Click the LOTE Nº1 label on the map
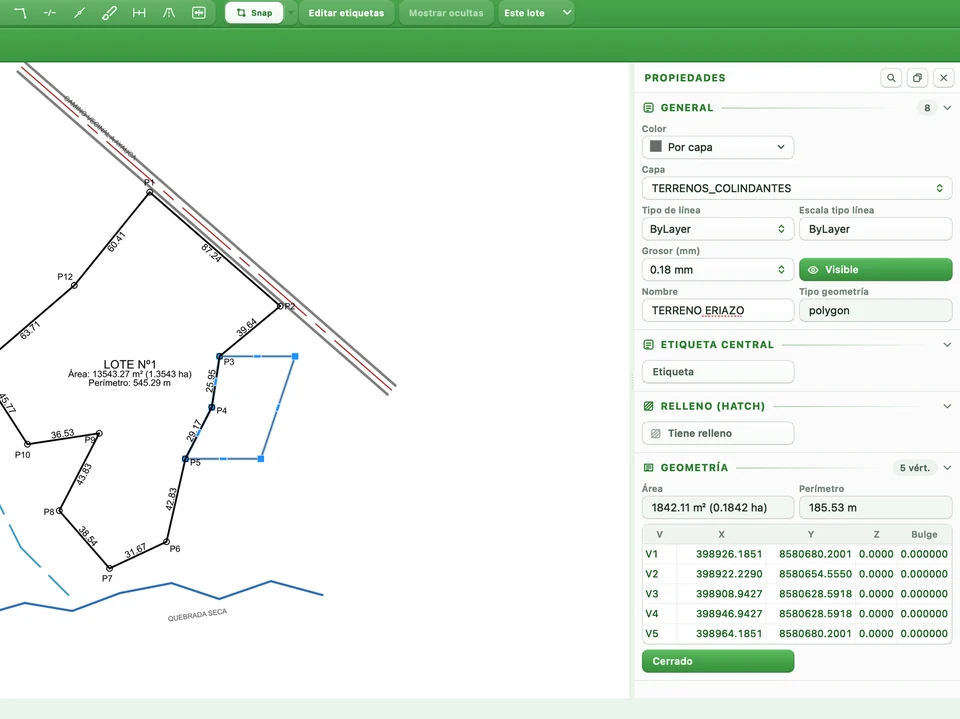The height and width of the screenshot is (719, 960). pyautogui.click(x=130, y=364)
